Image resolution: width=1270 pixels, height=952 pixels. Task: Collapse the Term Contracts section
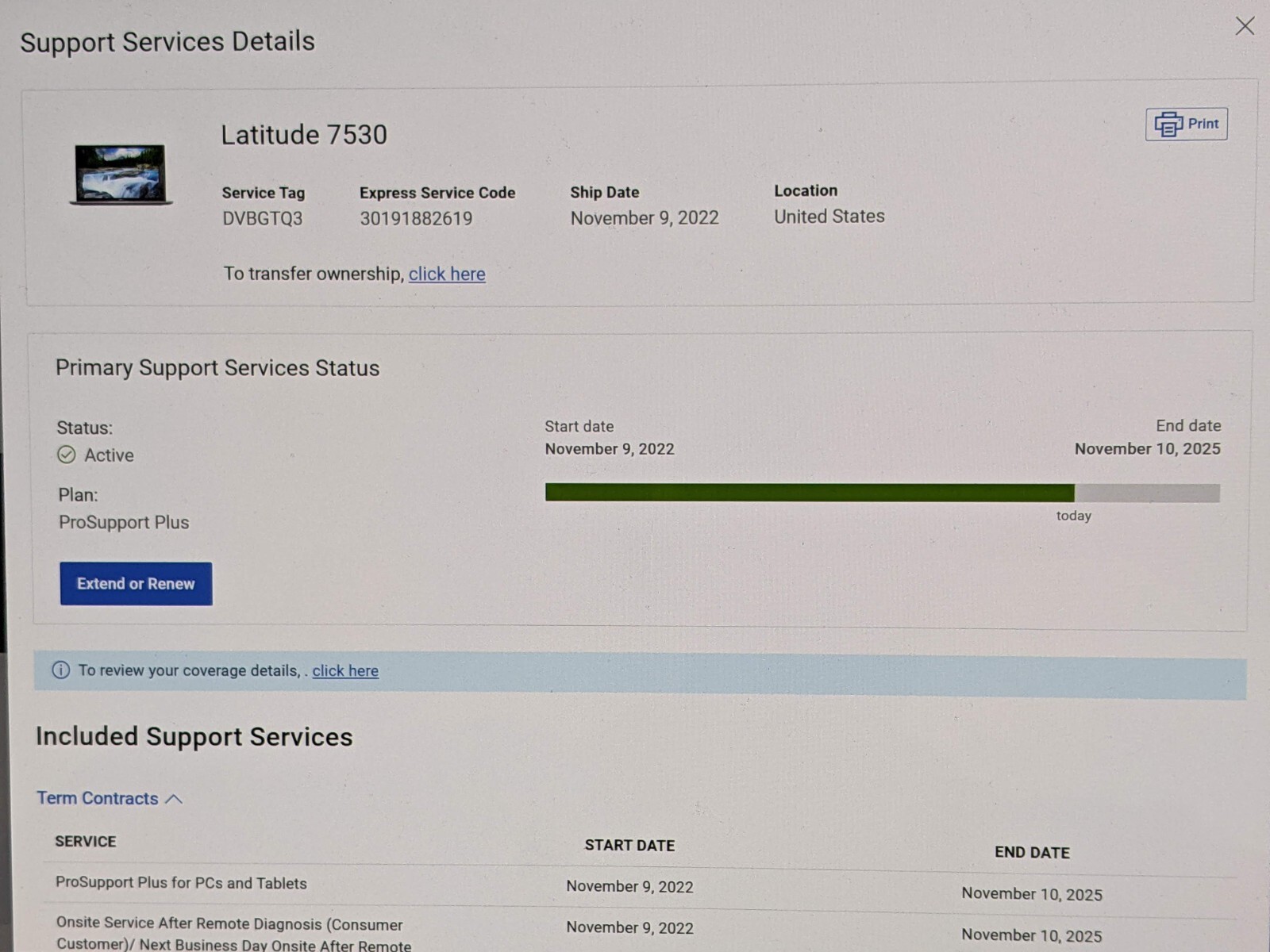pyautogui.click(x=110, y=798)
